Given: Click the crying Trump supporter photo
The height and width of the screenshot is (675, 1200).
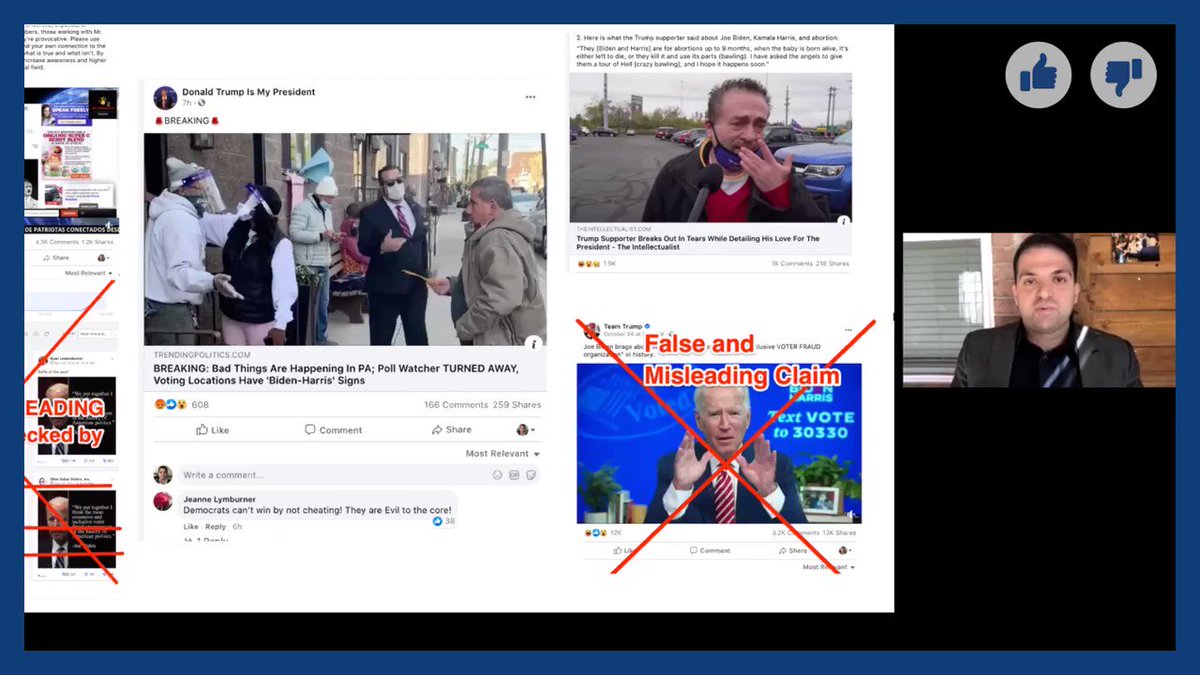Looking at the screenshot, I should [x=710, y=147].
